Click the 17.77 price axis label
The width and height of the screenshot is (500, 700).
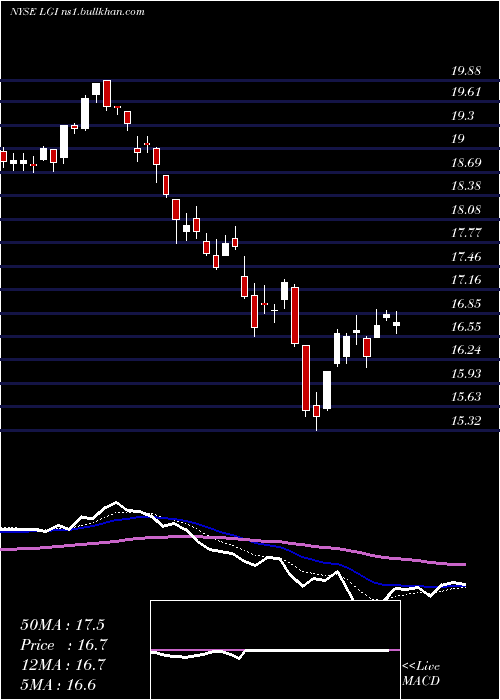point(466,233)
